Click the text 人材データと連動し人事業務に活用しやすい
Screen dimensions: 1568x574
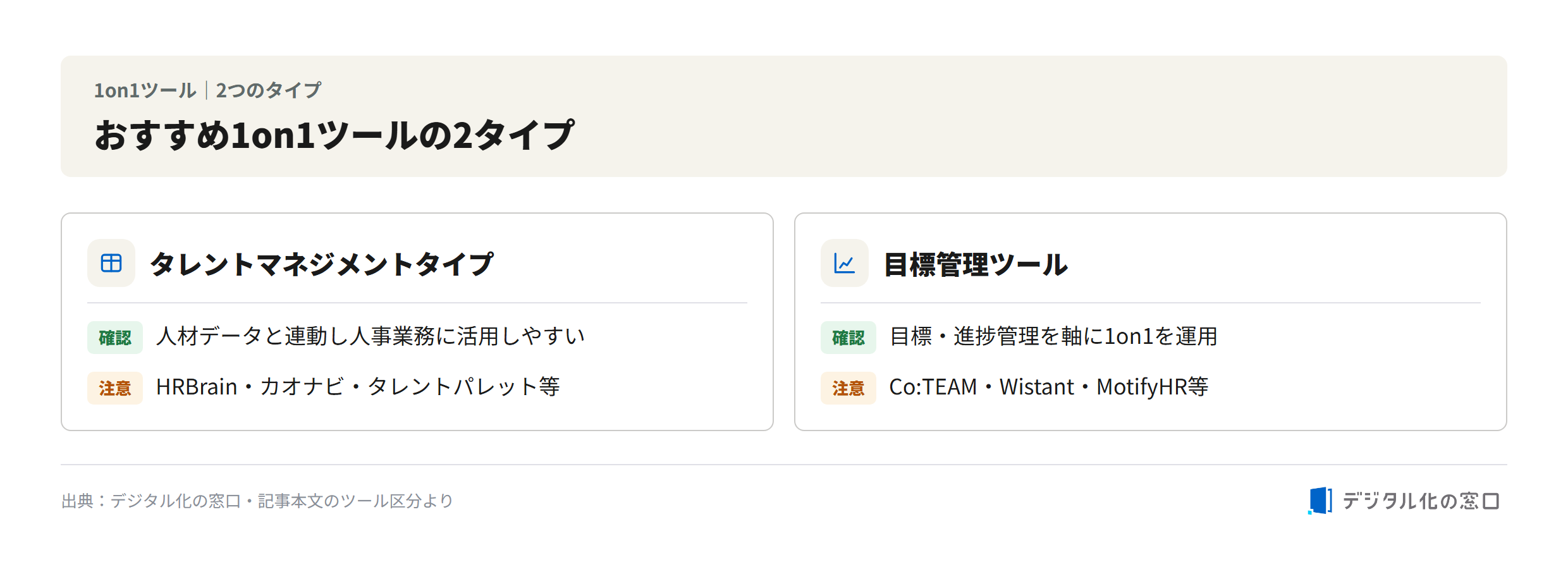point(371,336)
